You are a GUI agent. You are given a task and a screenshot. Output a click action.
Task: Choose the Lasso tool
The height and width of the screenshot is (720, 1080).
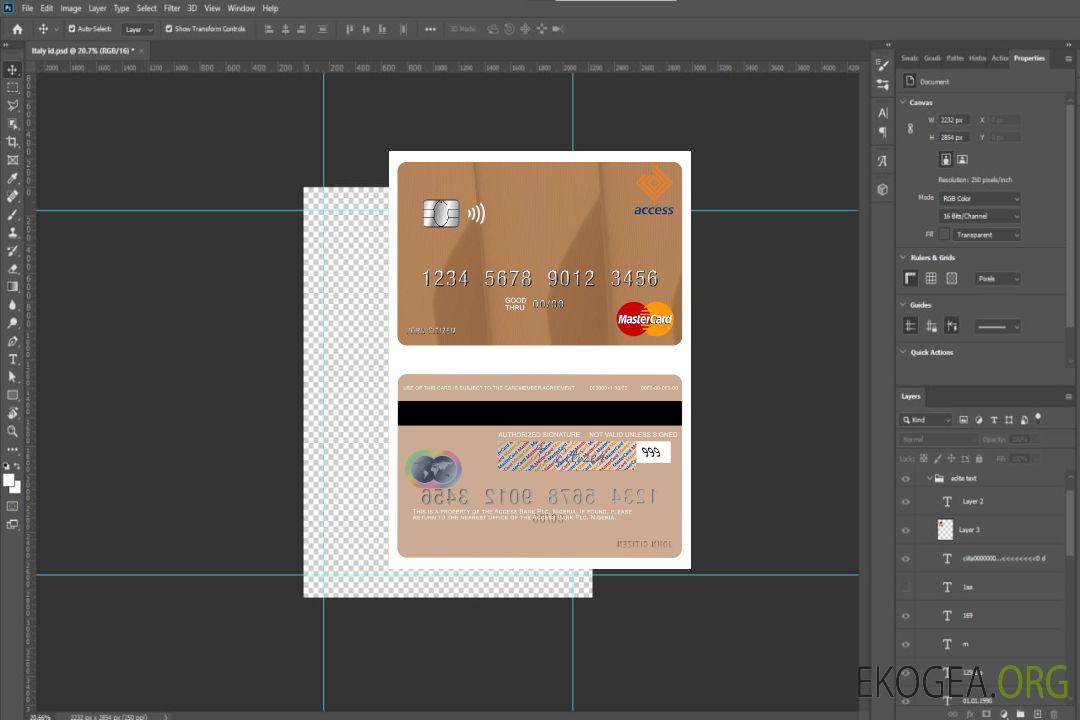click(x=13, y=105)
